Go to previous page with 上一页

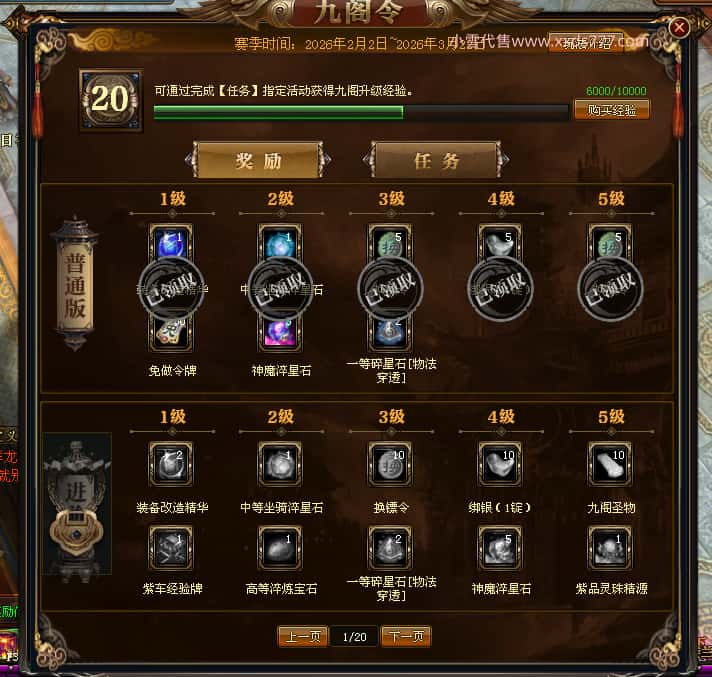(303, 636)
